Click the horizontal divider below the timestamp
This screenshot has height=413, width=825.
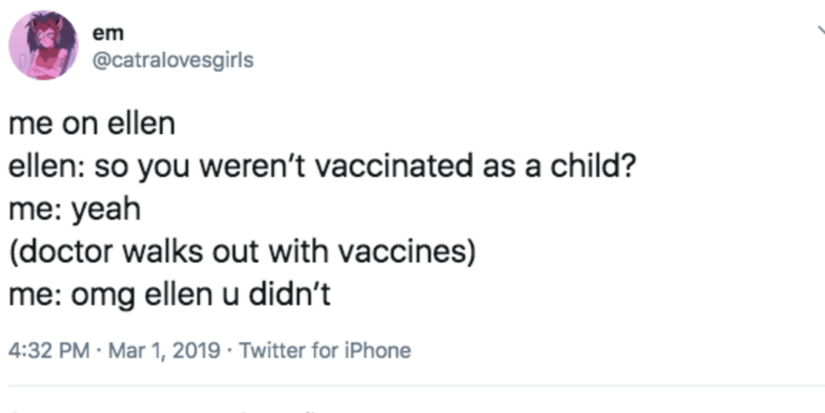[412, 386]
